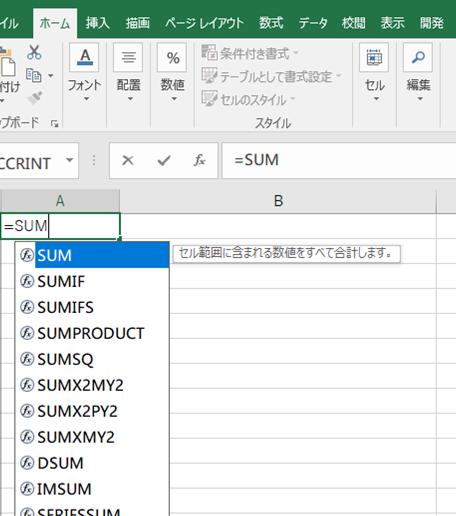The width and height of the screenshot is (456, 516).
Task: Select SUMX2PY2 in the autocomplete list
Action: [x=92, y=411]
